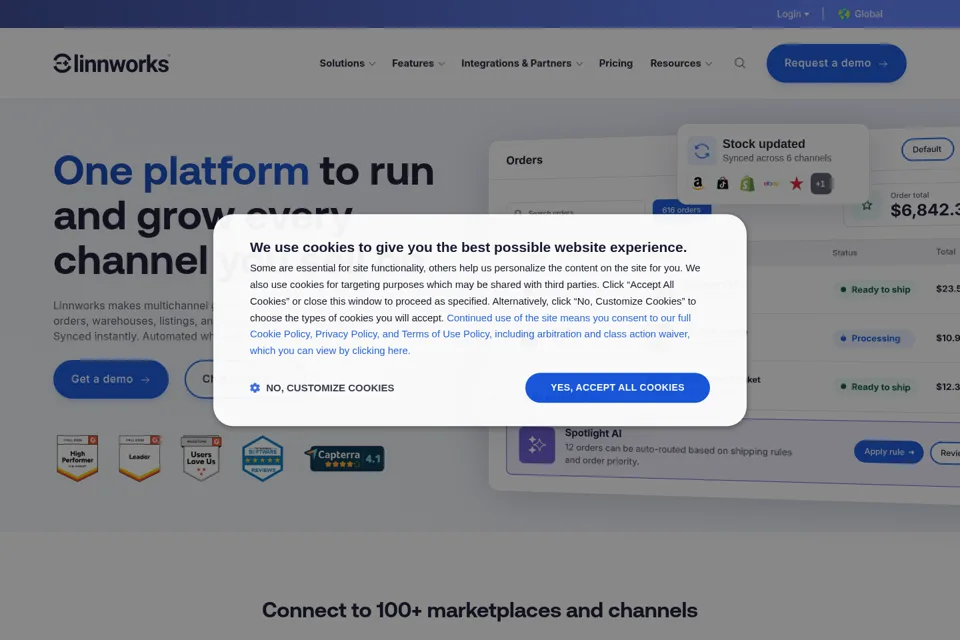960x640 pixels.
Task: Open the Login dropdown
Action: (793, 13)
